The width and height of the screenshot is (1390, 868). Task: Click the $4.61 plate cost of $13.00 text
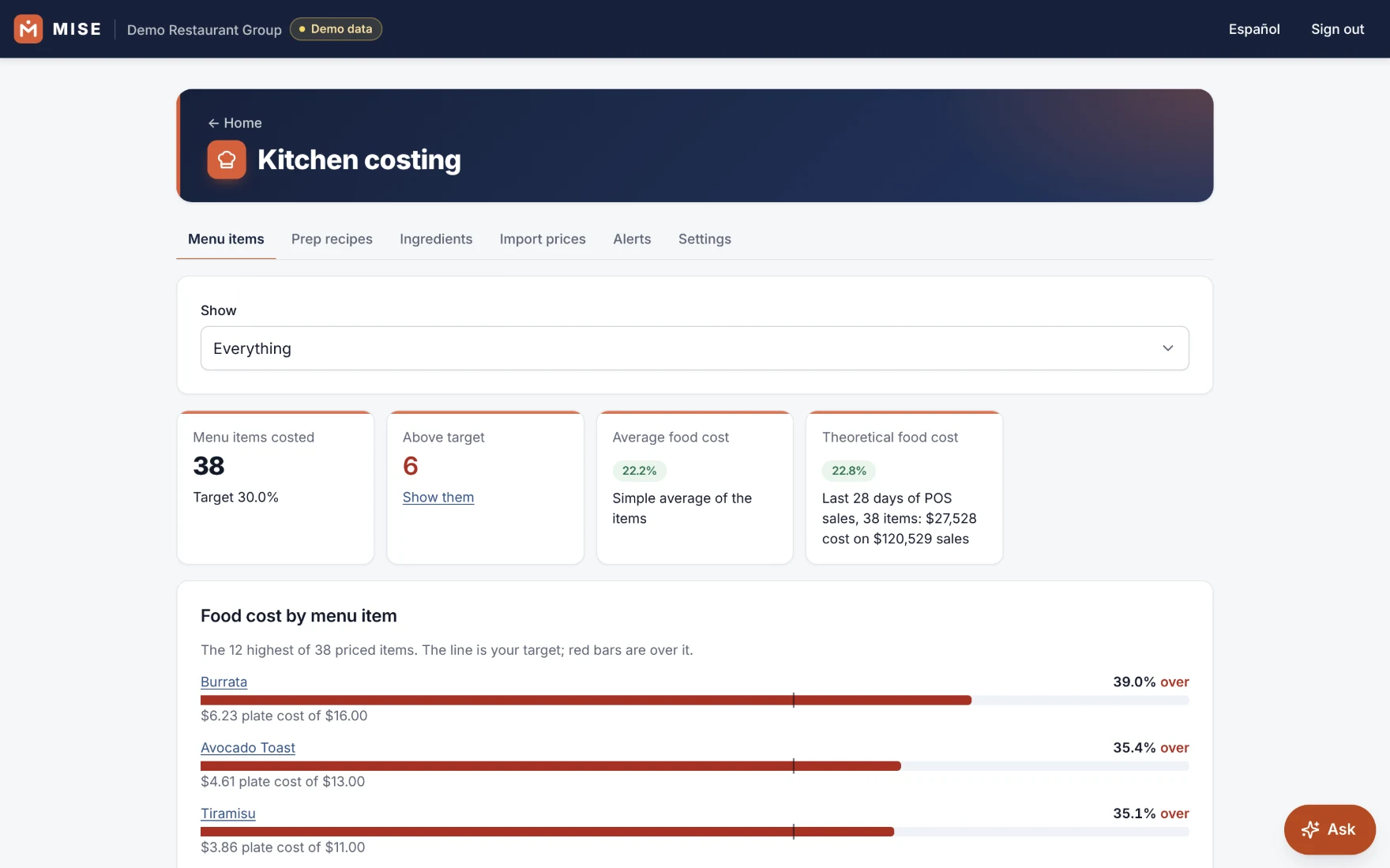click(283, 781)
